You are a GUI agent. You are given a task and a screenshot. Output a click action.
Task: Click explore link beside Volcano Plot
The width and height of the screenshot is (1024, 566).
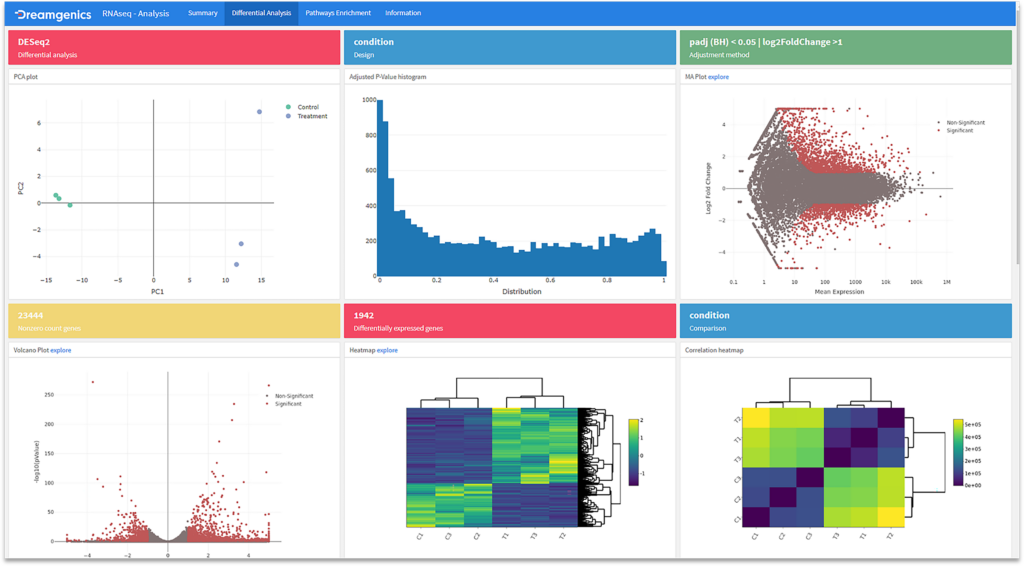point(61,351)
